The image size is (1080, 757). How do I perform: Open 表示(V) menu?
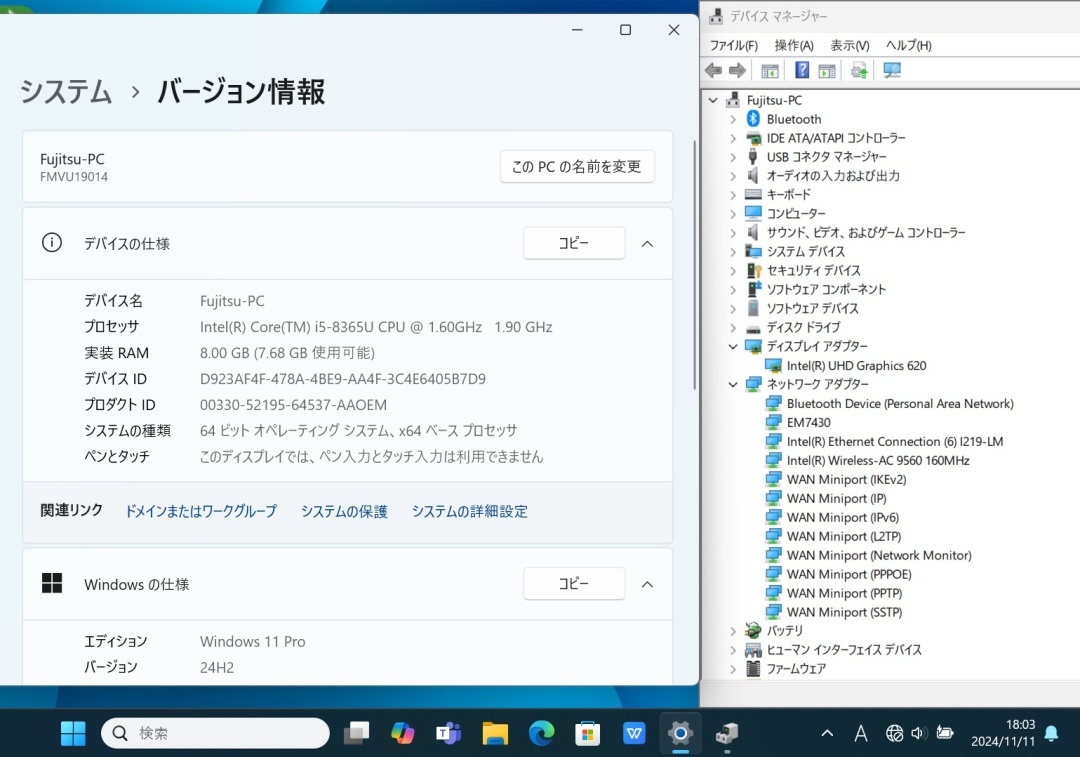[x=849, y=45]
